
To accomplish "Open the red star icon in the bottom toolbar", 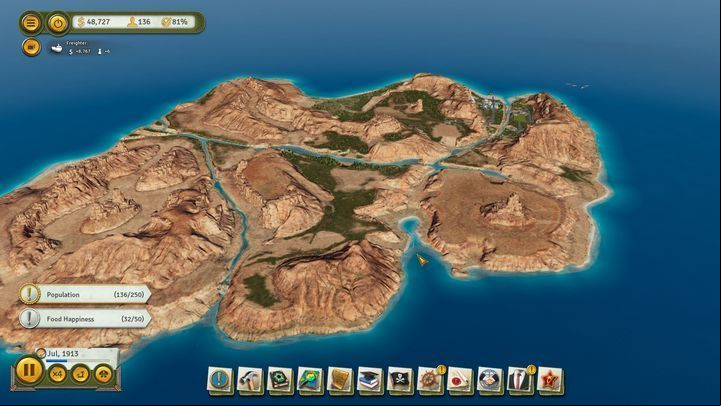I will (x=549, y=380).
